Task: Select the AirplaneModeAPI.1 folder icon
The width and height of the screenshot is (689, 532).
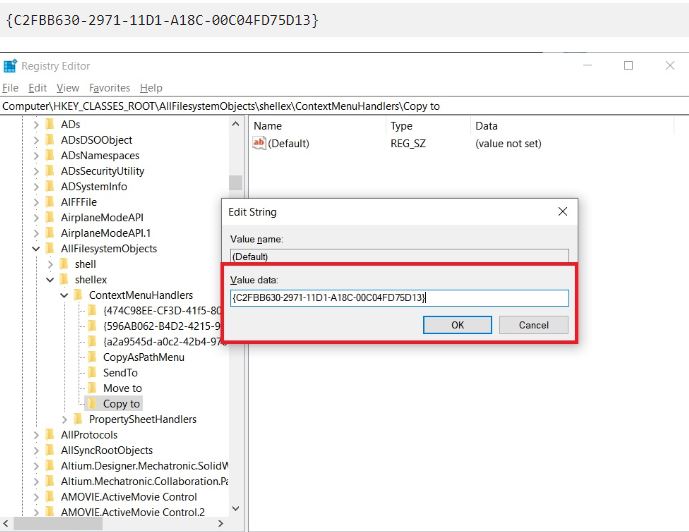Action: [x=50, y=233]
